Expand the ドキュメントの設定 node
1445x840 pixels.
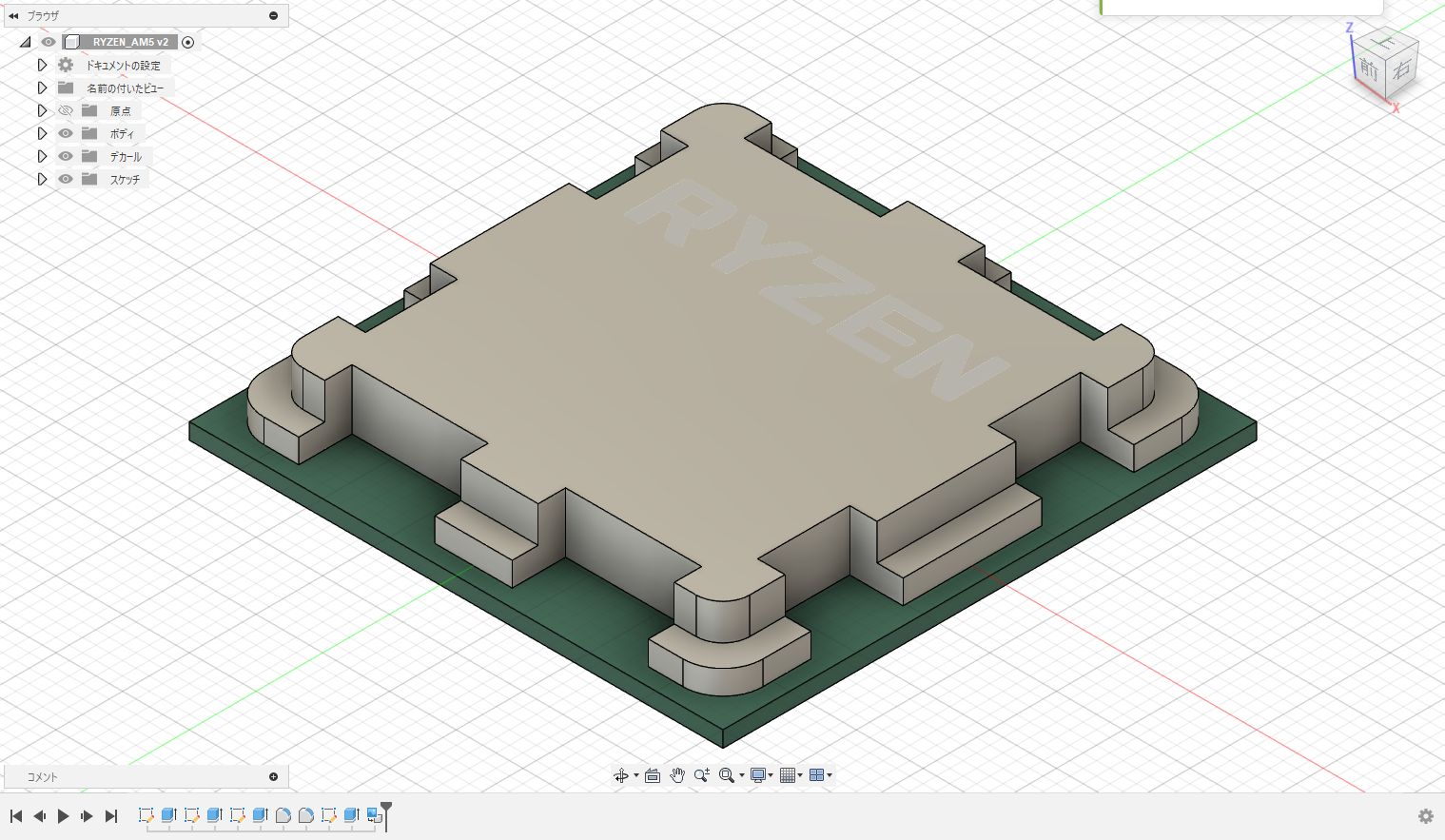coord(42,65)
